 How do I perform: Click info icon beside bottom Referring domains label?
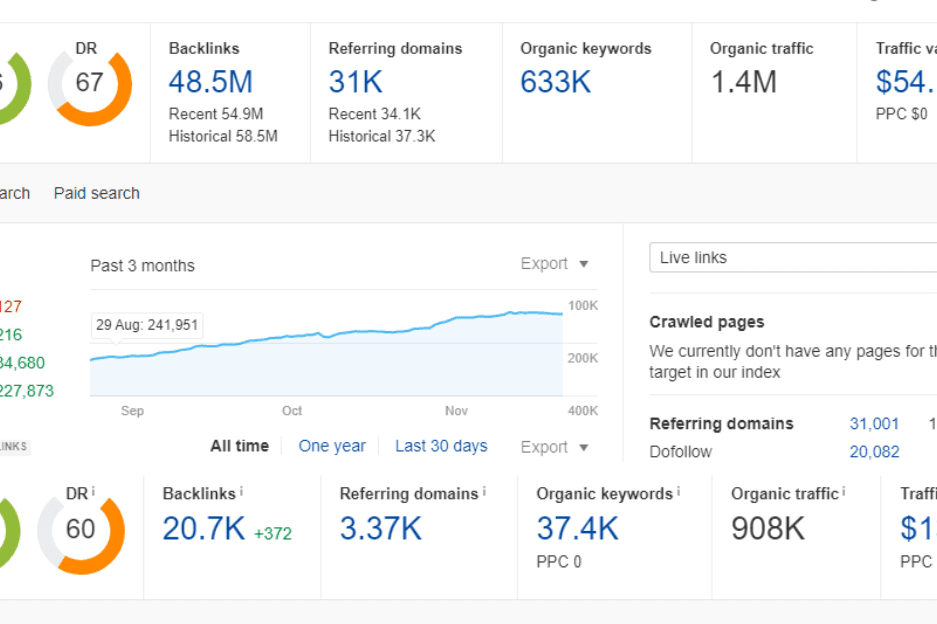point(485,491)
